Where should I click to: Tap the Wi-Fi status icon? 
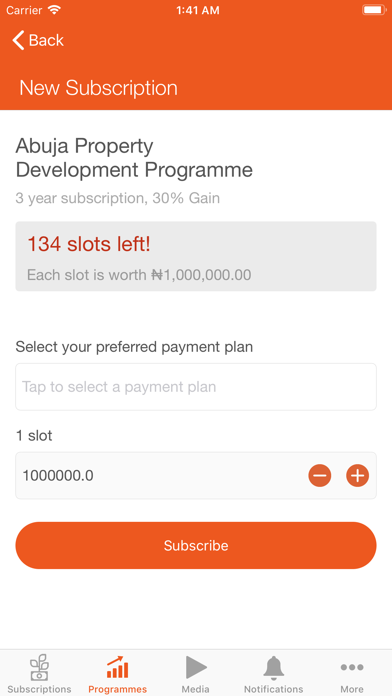[x=54, y=10]
